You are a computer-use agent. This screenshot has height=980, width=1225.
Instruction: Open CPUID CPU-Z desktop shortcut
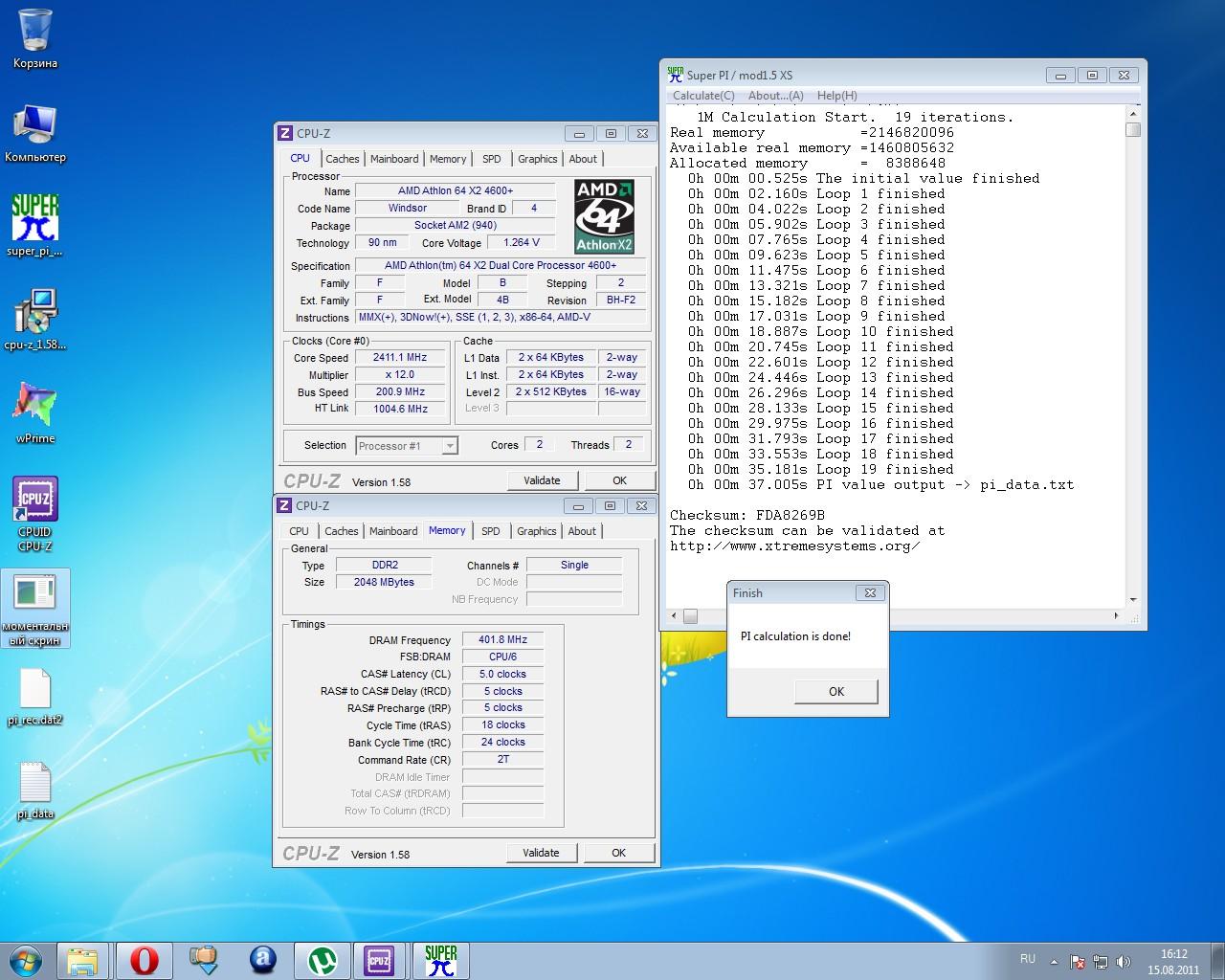point(35,514)
